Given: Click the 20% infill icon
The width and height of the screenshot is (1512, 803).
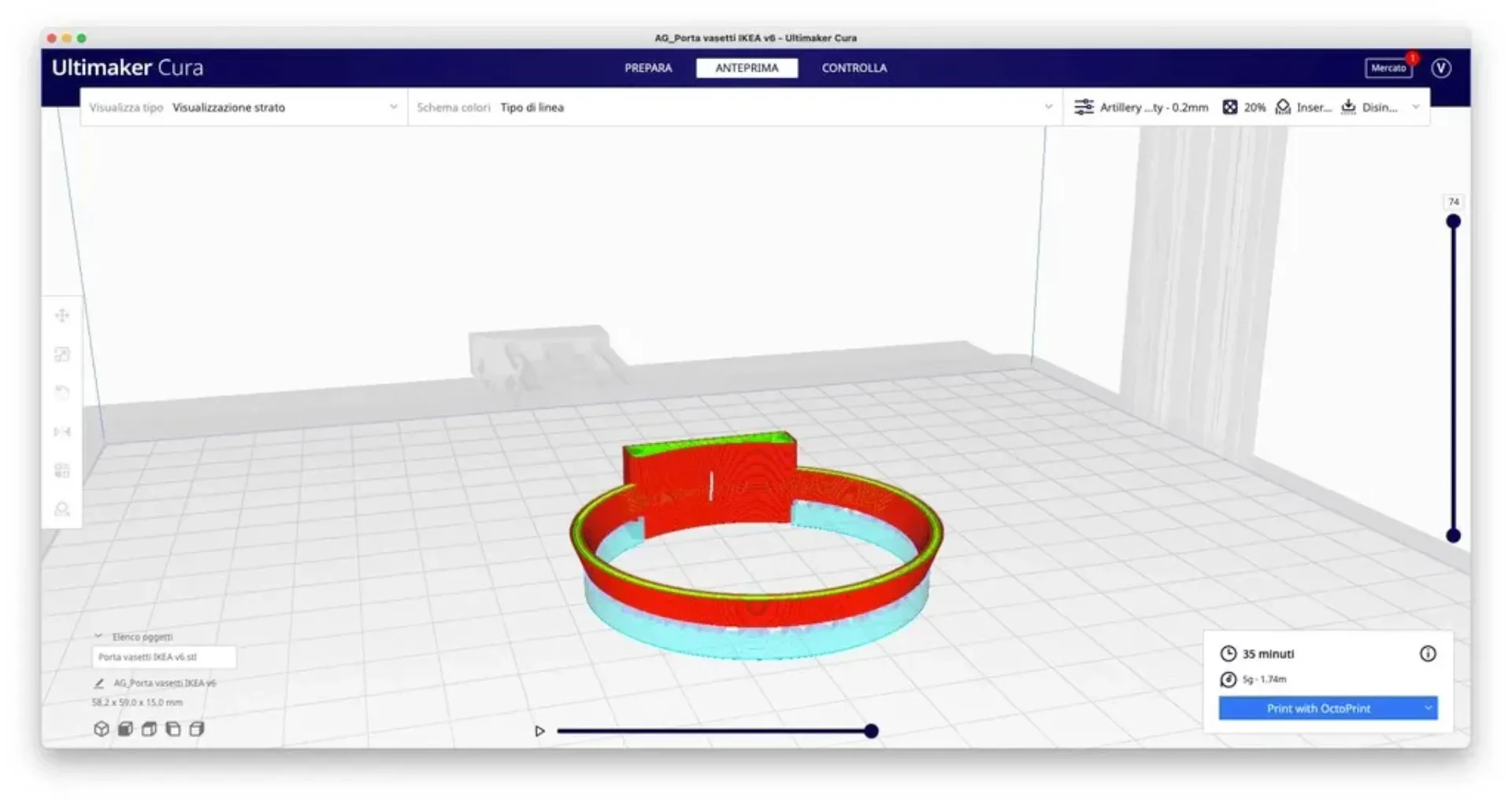Looking at the screenshot, I should coord(1229,107).
